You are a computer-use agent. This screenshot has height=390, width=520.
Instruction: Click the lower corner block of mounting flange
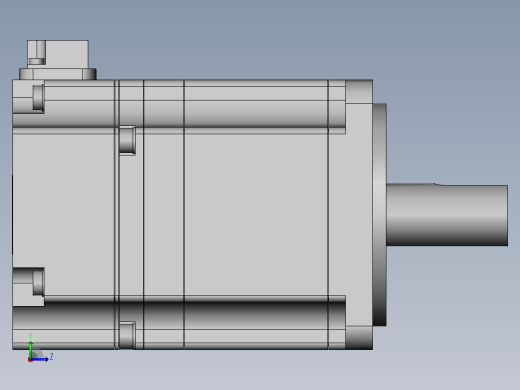[x=359, y=337]
